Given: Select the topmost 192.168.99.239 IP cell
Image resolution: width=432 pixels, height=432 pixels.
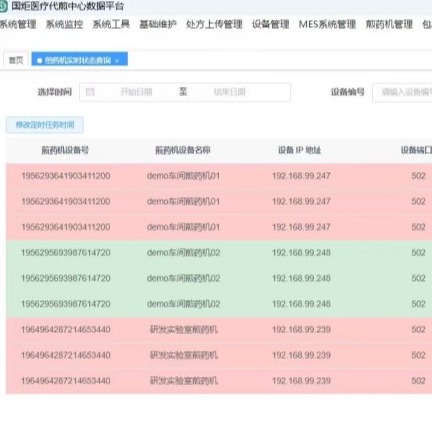Looking at the screenshot, I should click(301, 329).
